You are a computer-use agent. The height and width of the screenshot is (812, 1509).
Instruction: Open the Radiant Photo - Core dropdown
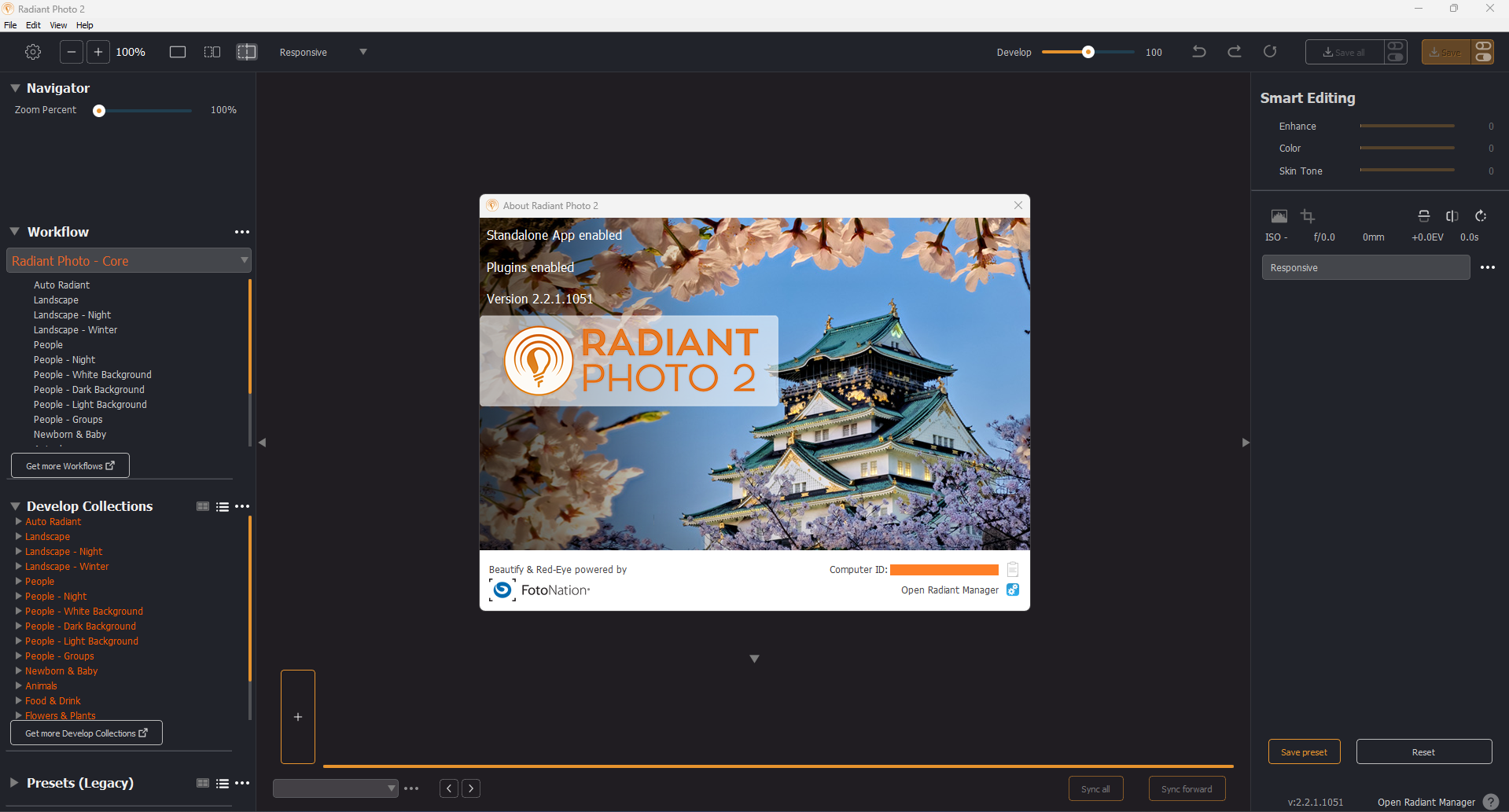pos(129,261)
